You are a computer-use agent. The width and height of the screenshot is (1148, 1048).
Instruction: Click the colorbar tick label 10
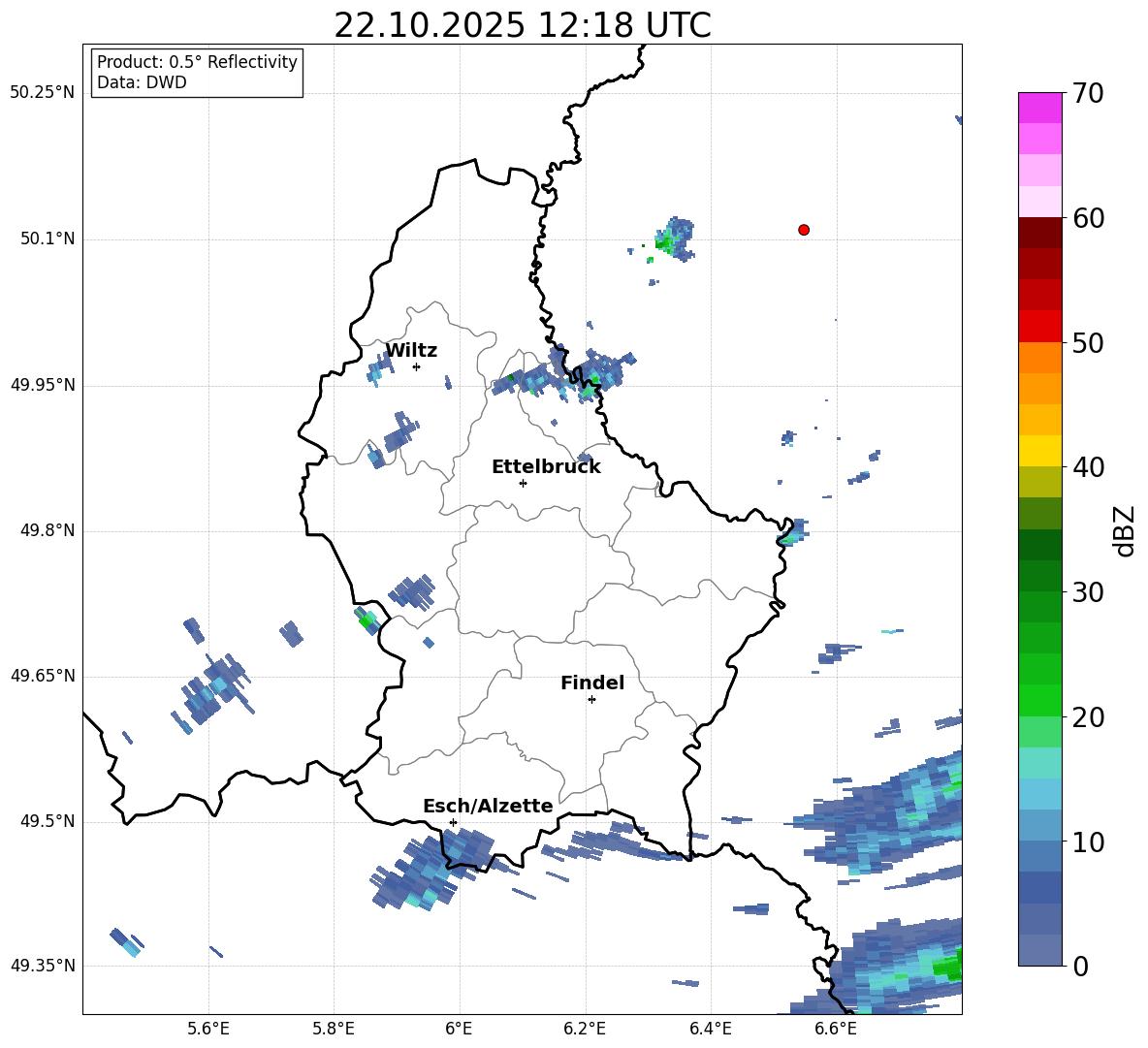pyautogui.click(x=1087, y=842)
